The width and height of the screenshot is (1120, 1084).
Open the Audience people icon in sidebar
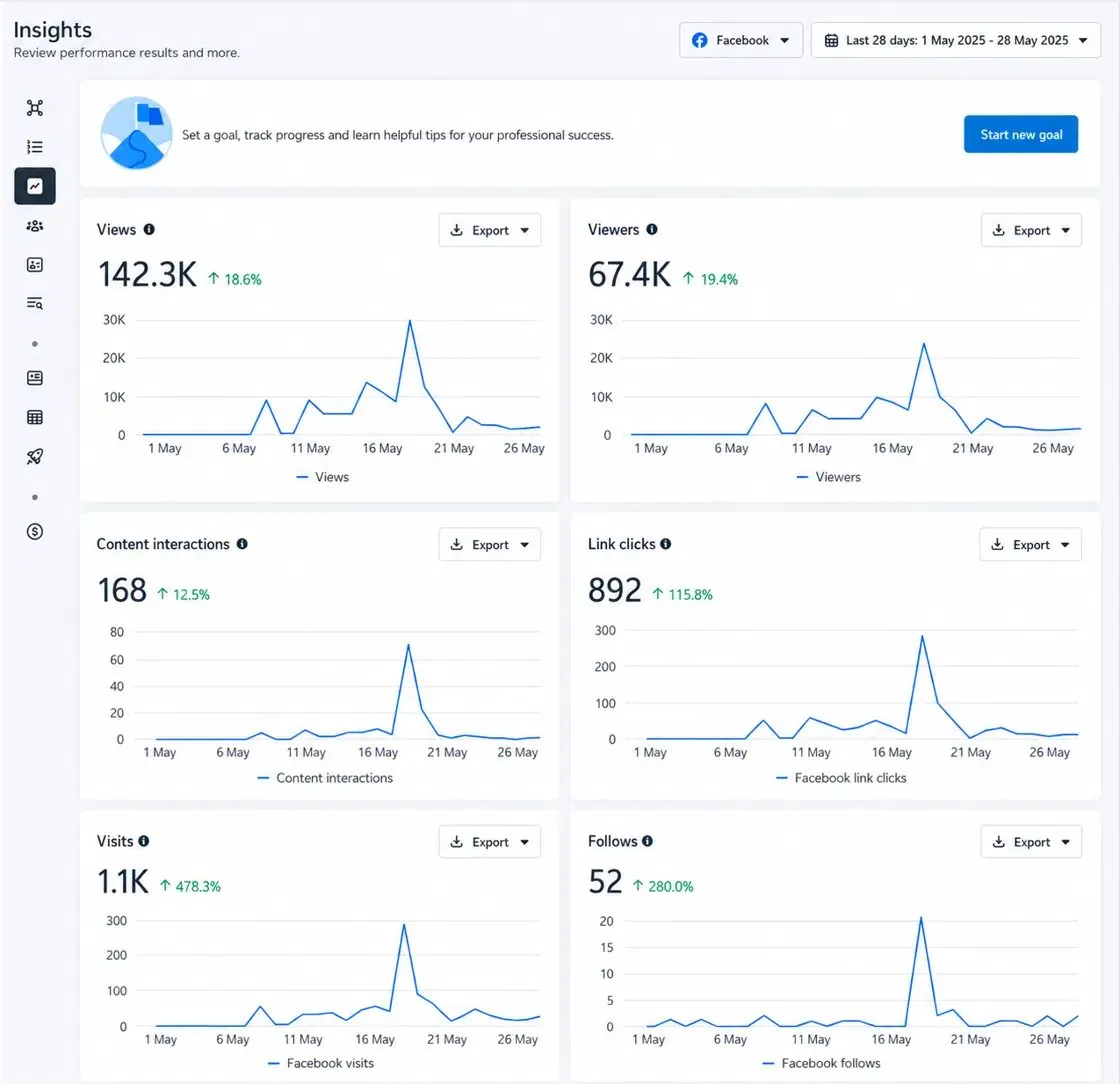coord(34,226)
